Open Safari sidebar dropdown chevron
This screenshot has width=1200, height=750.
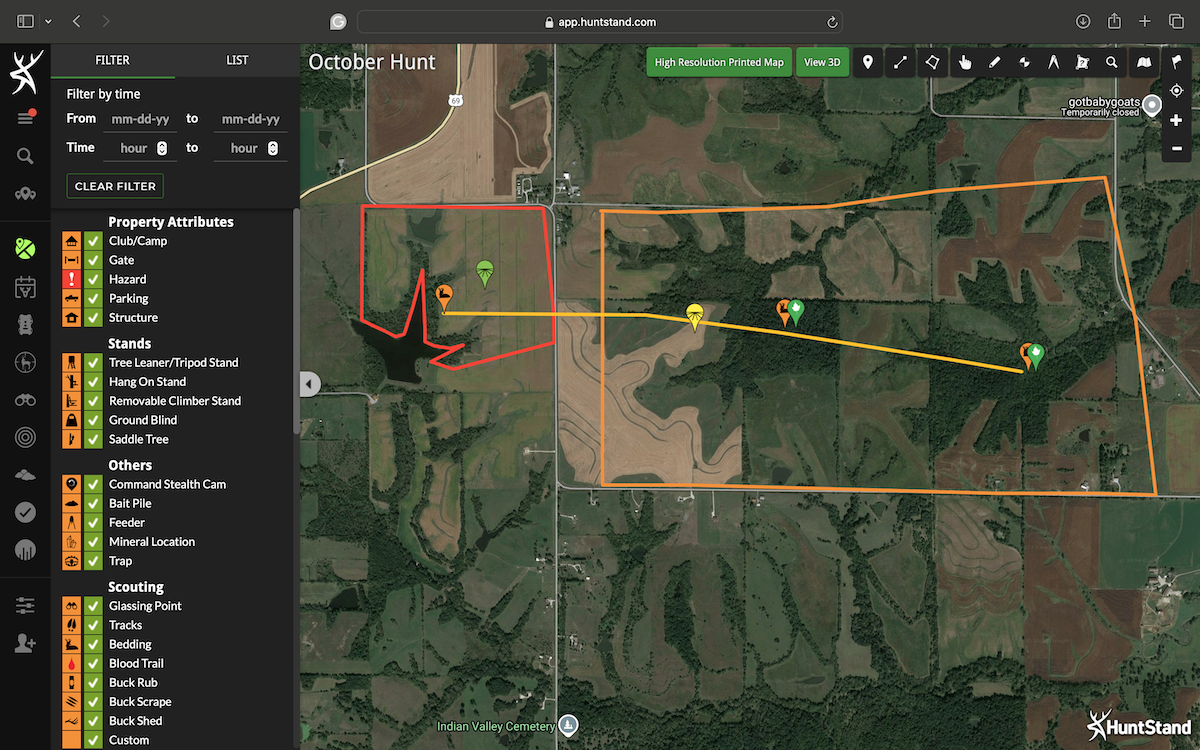(x=48, y=21)
